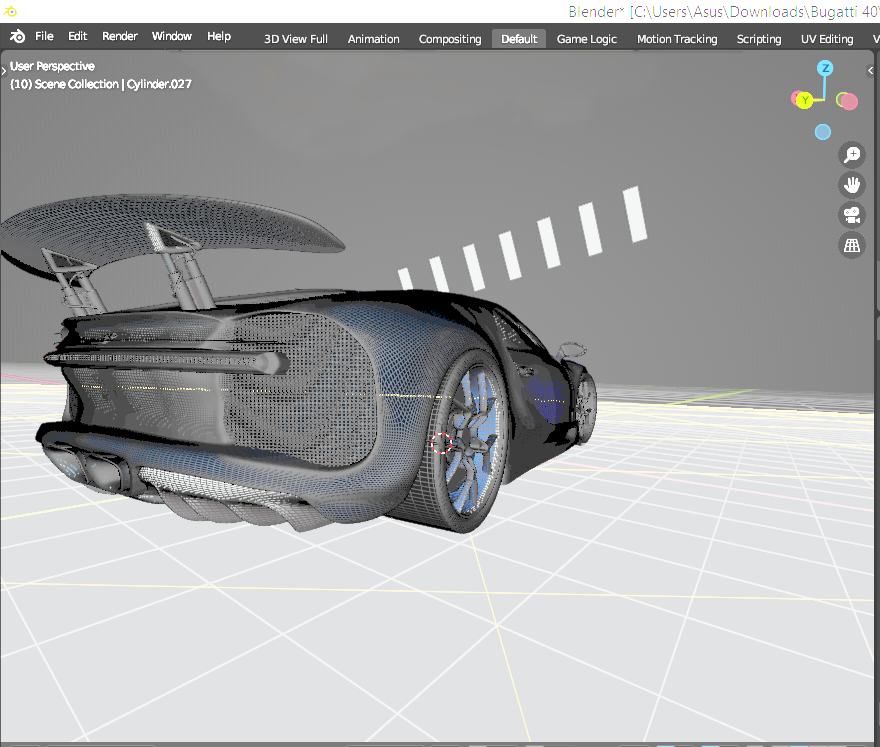This screenshot has height=747, width=880.
Task: Switch to the Scripting workspace tab
Action: pyautogui.click(x=759, y=39)
